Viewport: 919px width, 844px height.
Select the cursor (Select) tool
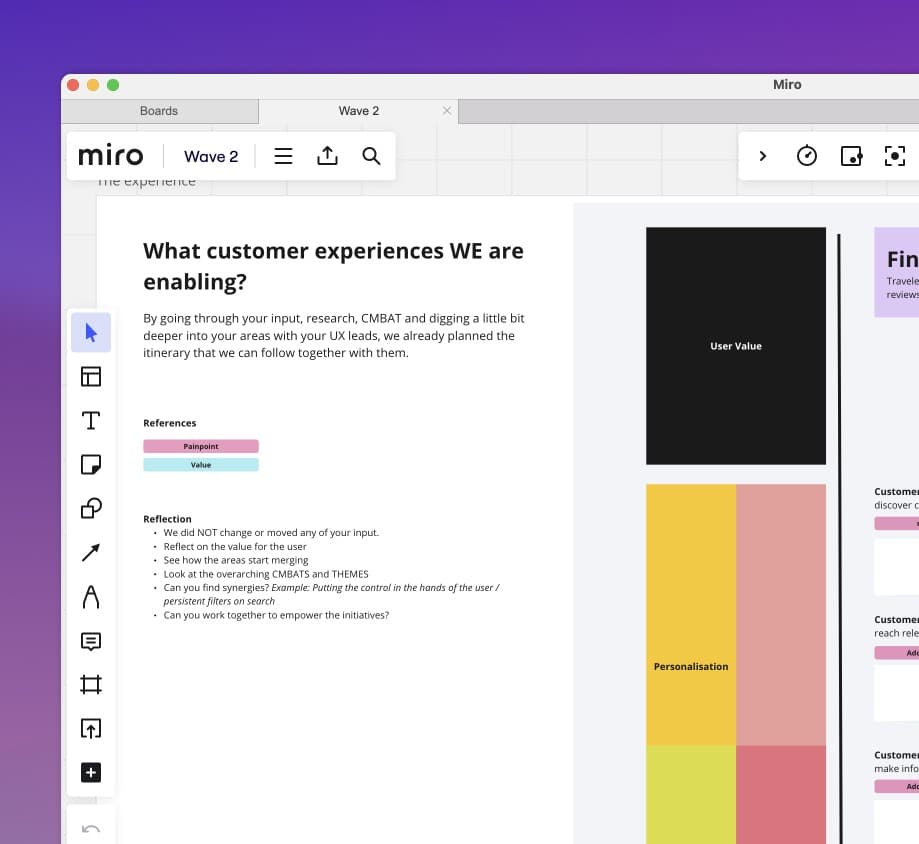pos(91,332)
